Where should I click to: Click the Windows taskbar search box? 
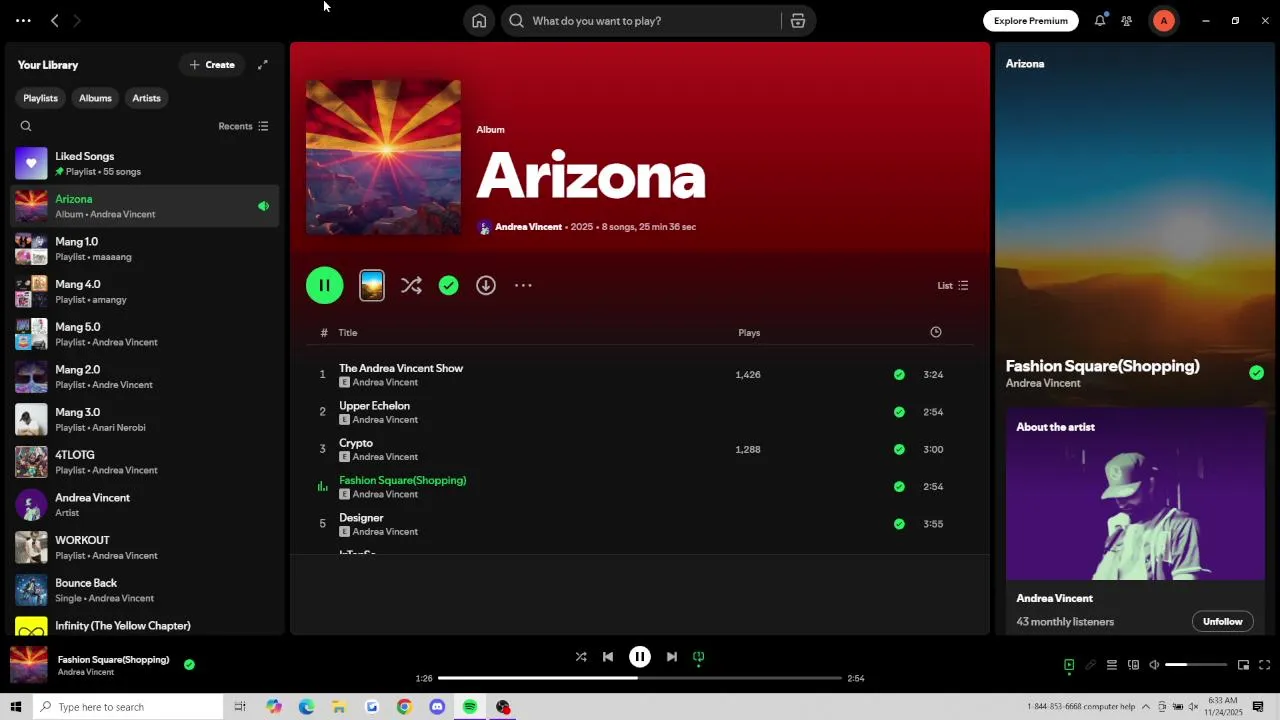pos(127,707)
